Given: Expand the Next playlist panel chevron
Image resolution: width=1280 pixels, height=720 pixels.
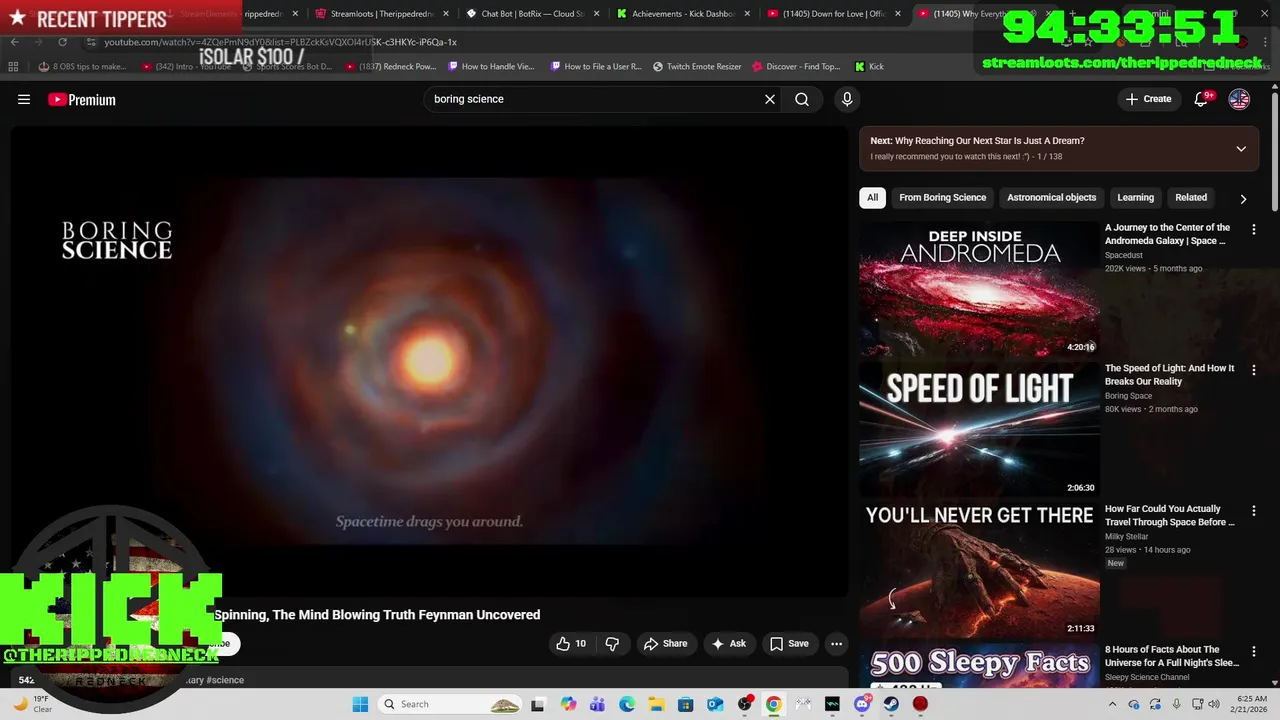Looking at the screenshot, I should point(1241,149).
